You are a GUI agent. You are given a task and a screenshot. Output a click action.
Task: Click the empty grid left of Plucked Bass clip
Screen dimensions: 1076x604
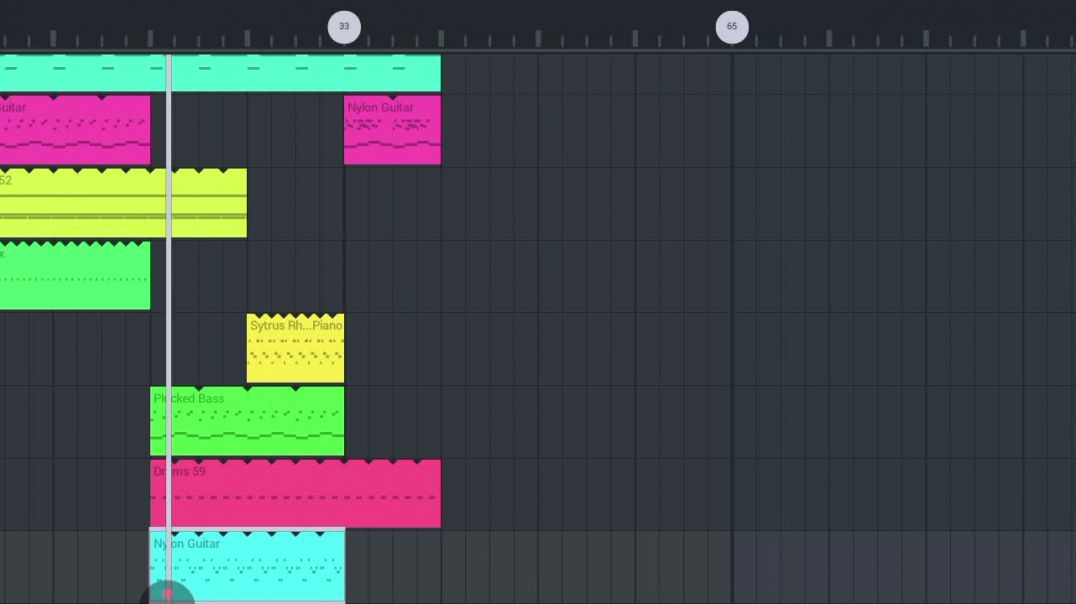point(75,422)
